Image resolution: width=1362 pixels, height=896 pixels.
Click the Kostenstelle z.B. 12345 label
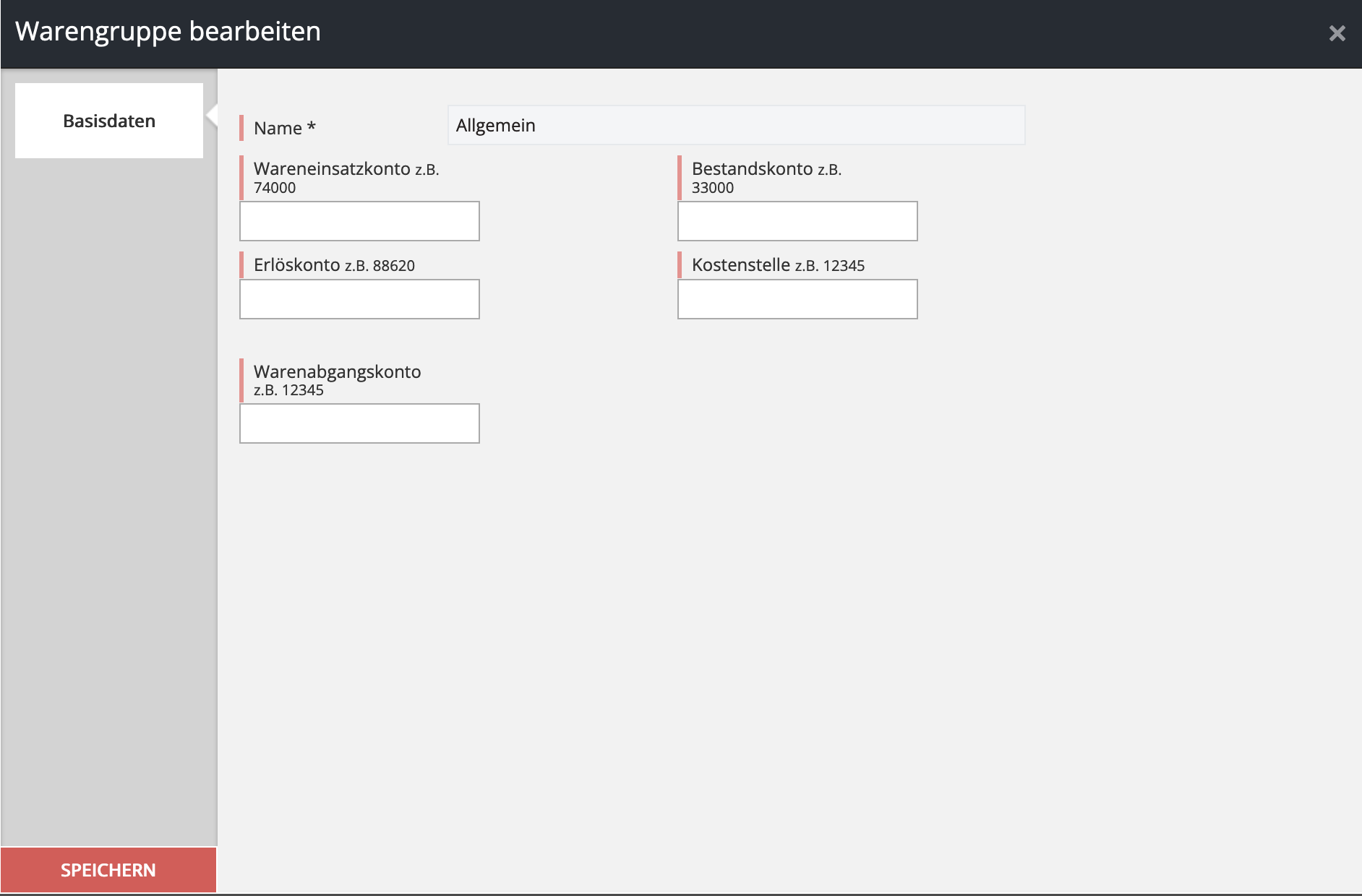[x=777, y=265]
